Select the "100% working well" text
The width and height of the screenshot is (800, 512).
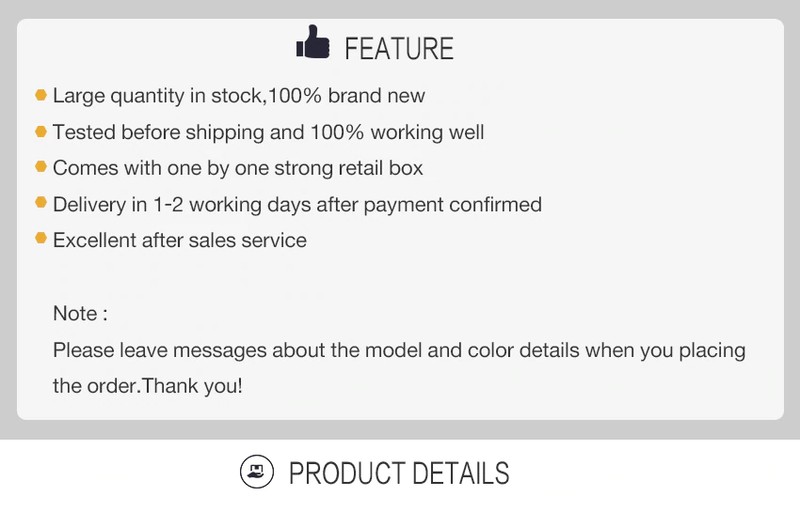point(398,132)
